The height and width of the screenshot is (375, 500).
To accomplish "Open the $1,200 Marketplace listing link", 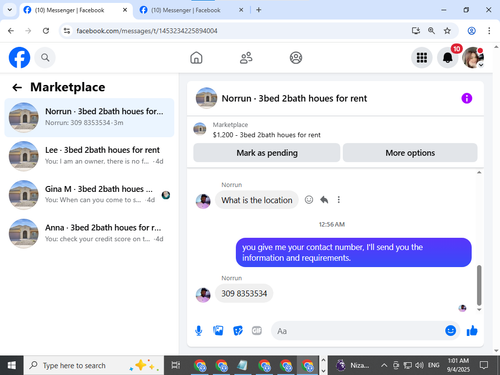I will point(267,135).
